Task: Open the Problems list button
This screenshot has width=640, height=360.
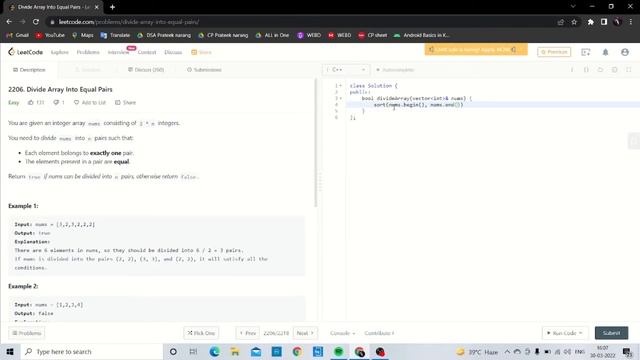Action: point(27,333)
